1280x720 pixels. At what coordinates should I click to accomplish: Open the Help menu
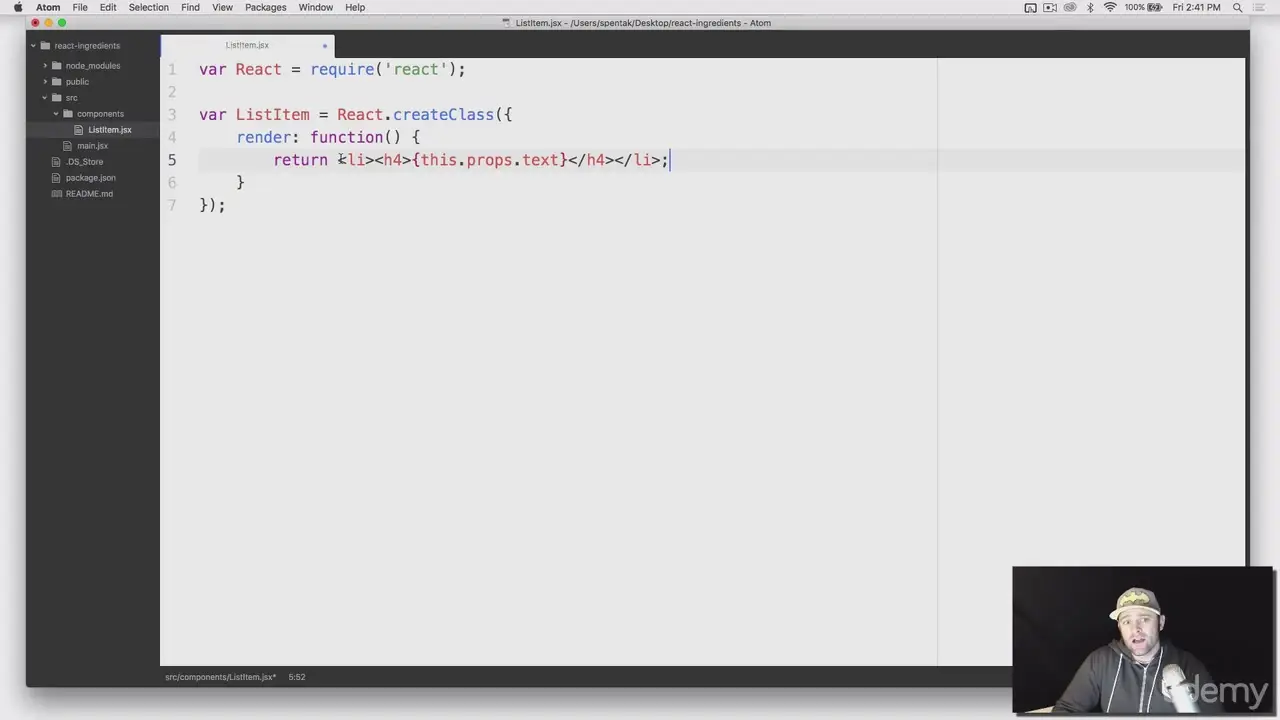tap(355, 7)
